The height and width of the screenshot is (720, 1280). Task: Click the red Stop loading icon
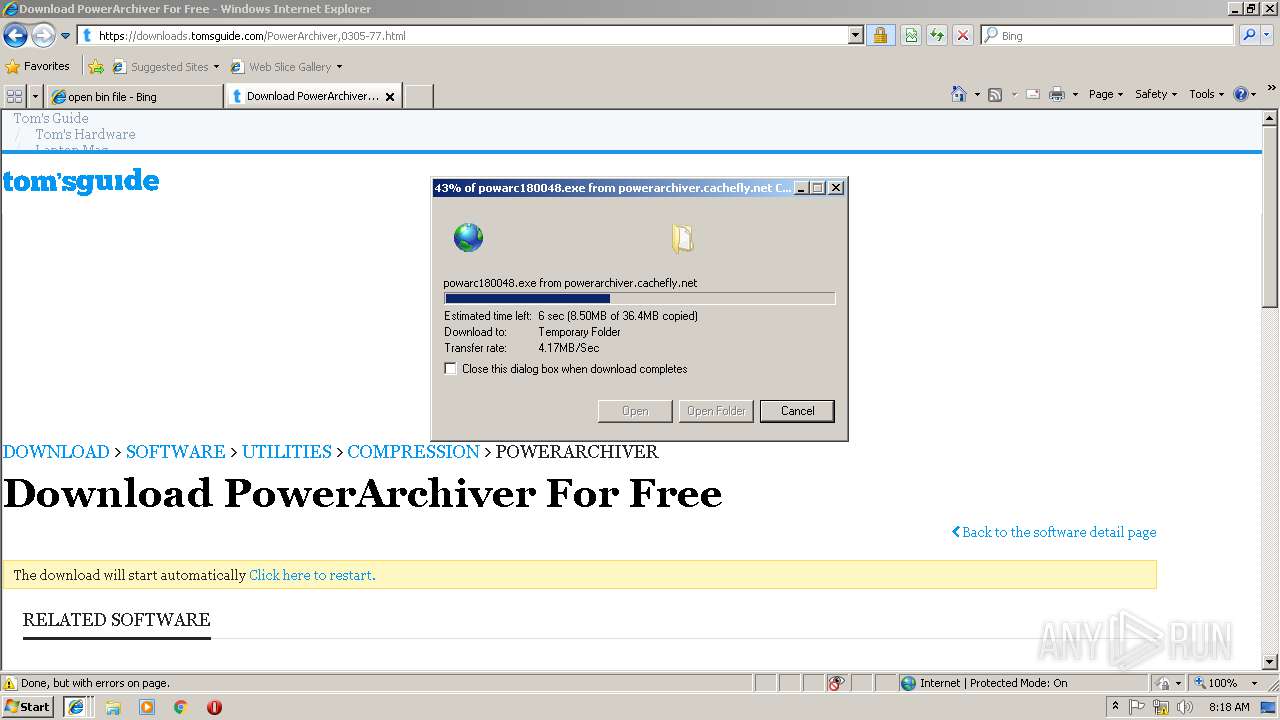point(963,35)
